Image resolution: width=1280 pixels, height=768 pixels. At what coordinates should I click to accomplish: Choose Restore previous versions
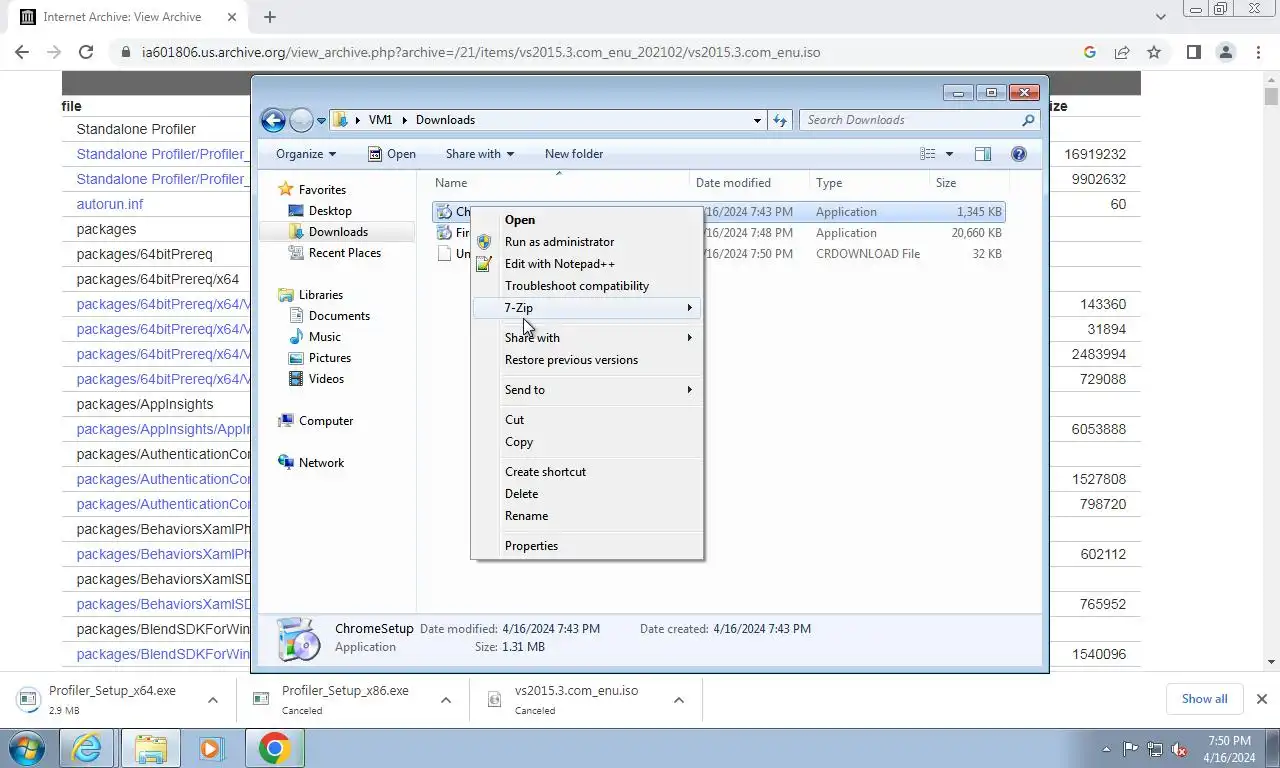(587, 360)
